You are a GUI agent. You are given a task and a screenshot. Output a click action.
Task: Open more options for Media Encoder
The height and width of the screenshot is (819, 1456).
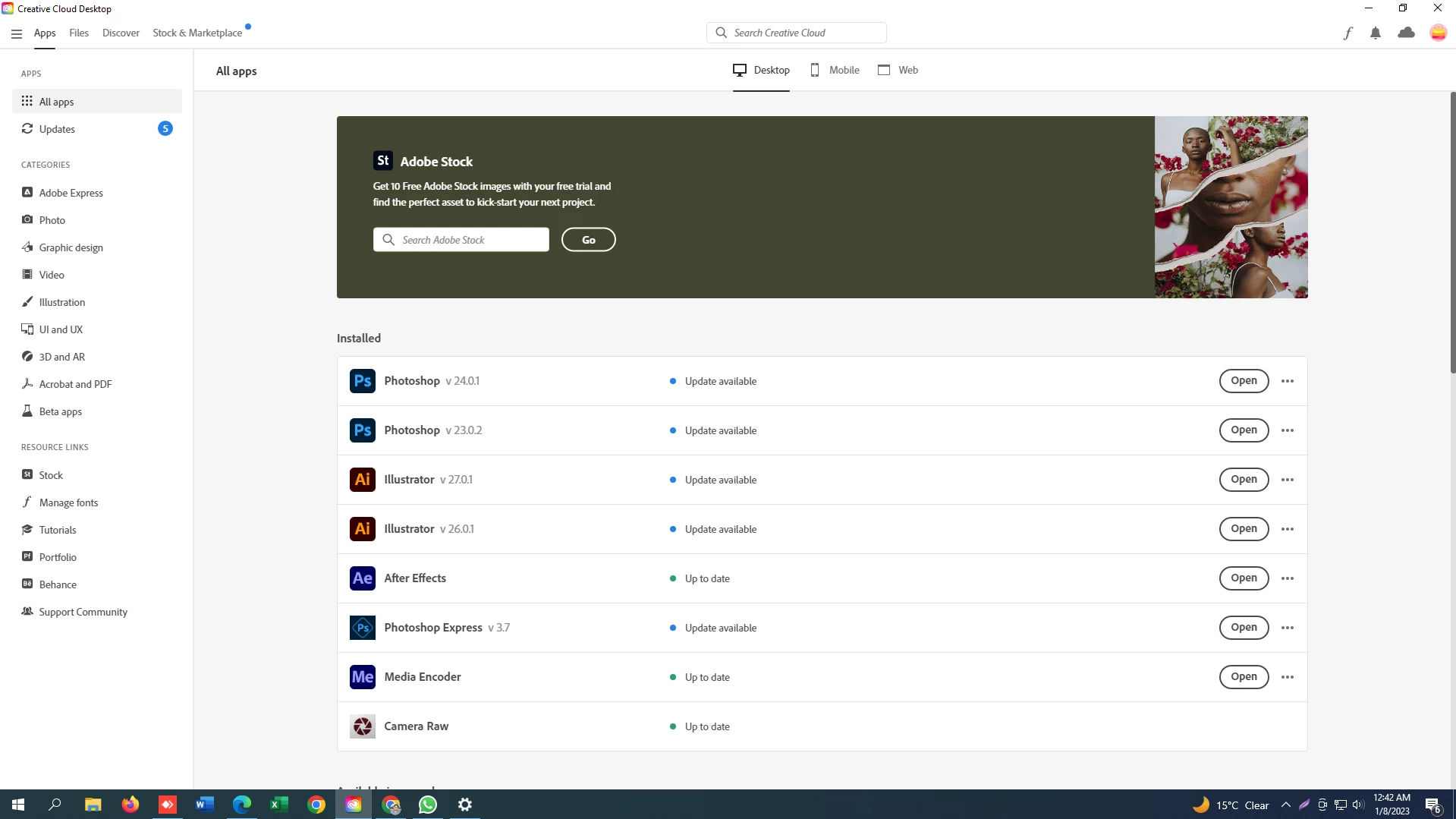[x=1288, y=677]
